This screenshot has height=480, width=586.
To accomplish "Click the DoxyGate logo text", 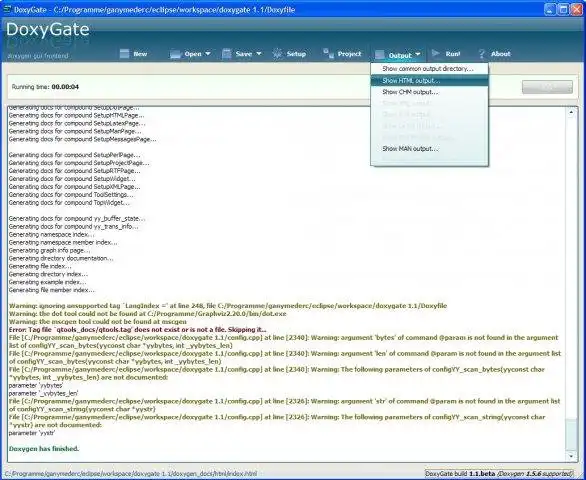I will point(48,30).
